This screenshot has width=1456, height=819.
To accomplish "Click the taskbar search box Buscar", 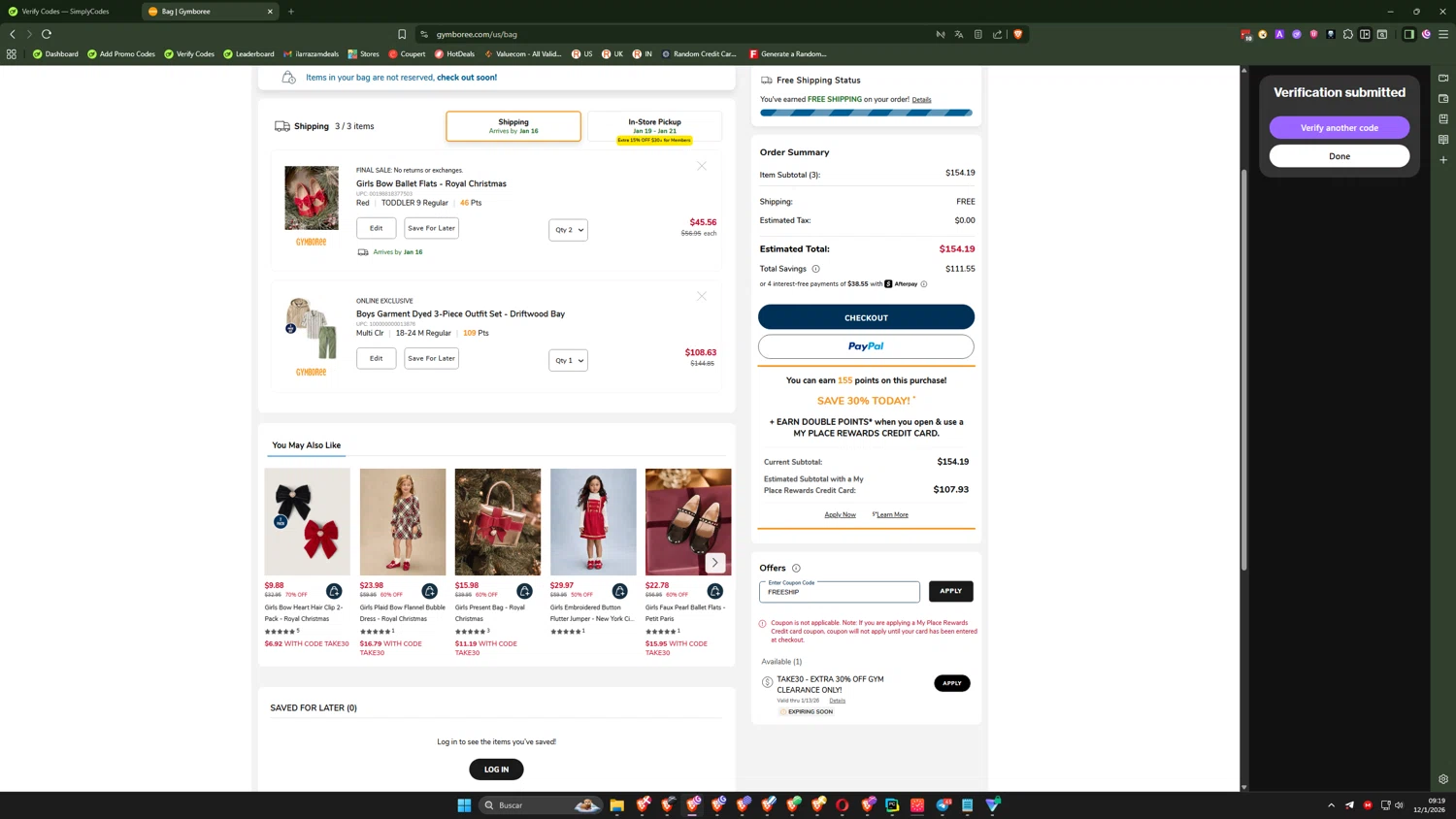I will pos(540,805).
